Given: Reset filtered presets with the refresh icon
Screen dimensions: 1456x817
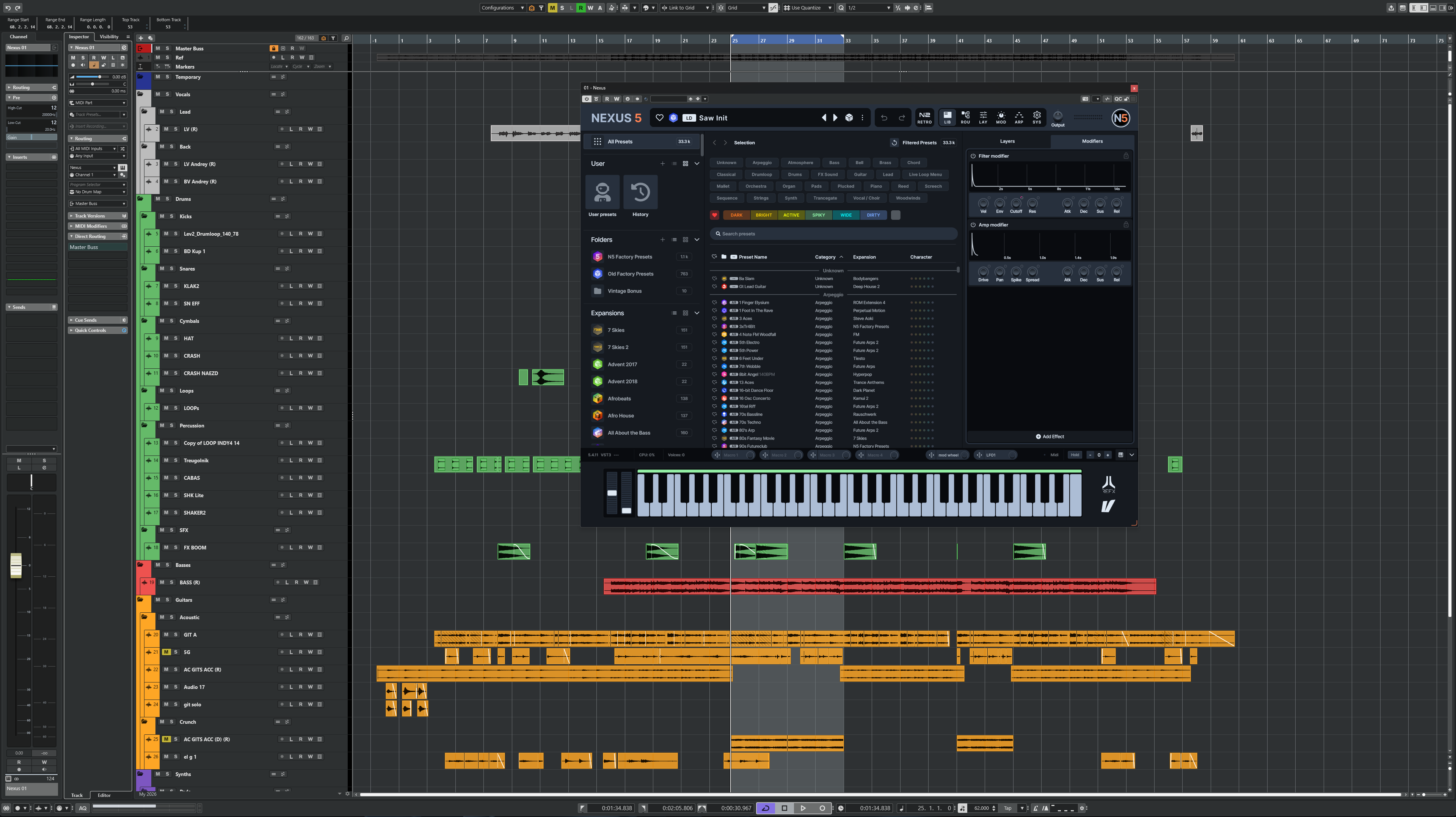Looking at the screenshot, I should pyautogui.click(x=894, y=142).
